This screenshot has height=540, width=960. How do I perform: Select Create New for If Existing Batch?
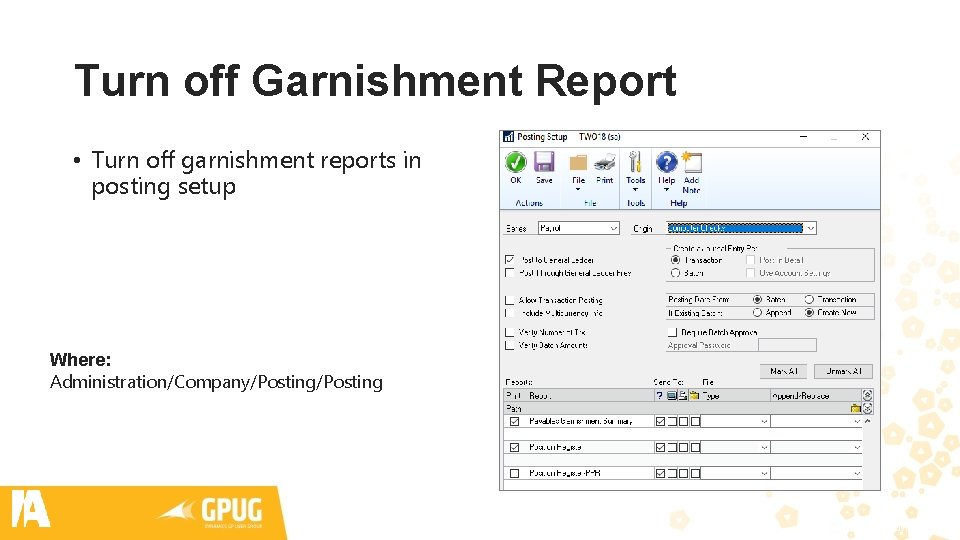point(809,312)
